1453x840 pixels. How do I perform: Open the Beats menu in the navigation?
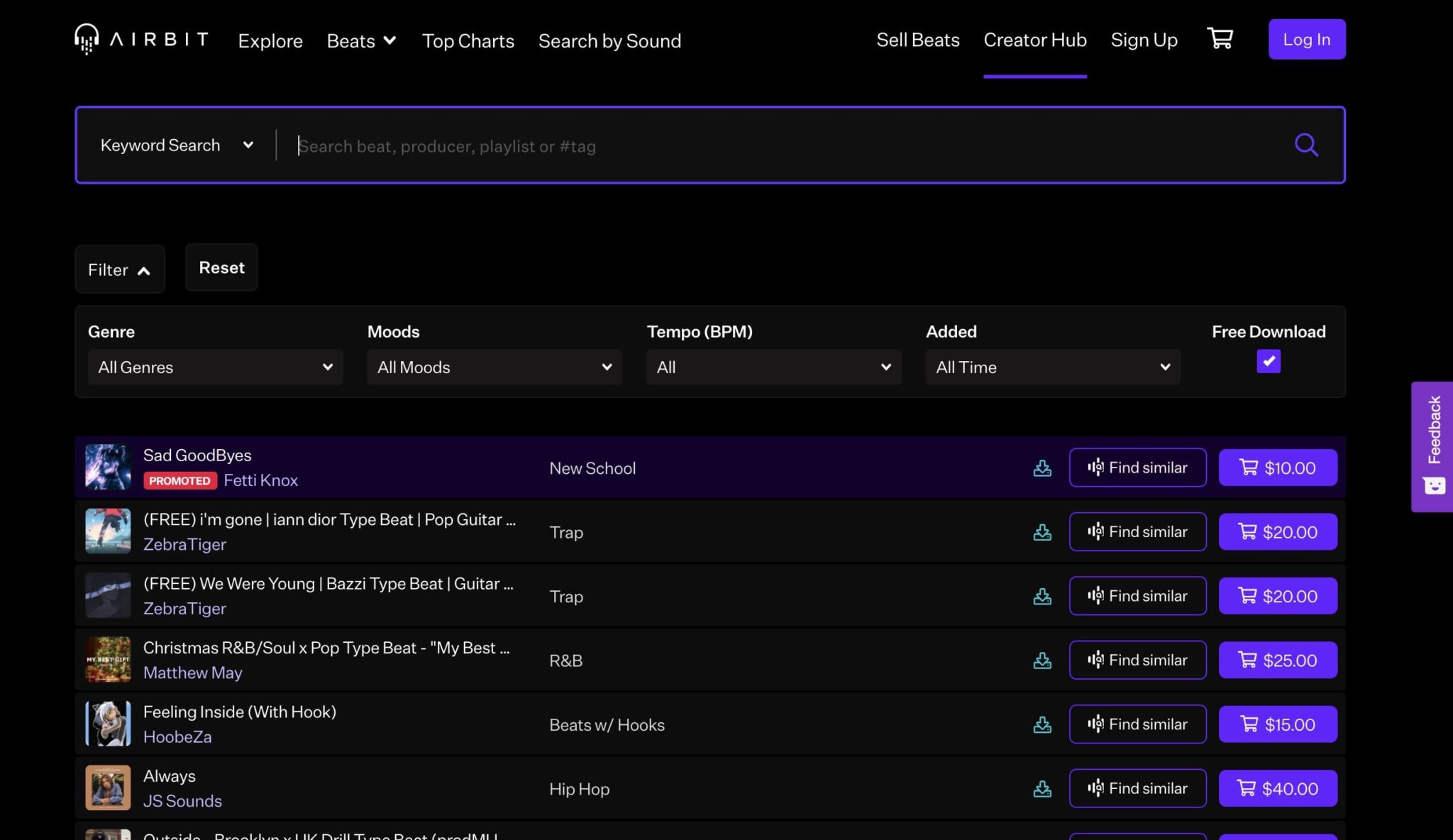tap(360, 40)
